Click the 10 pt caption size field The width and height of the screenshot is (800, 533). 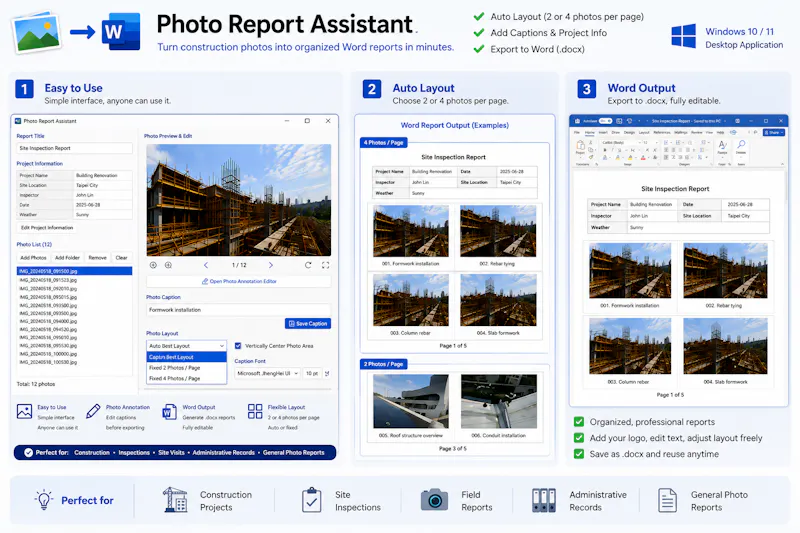[x=312, y=373]
